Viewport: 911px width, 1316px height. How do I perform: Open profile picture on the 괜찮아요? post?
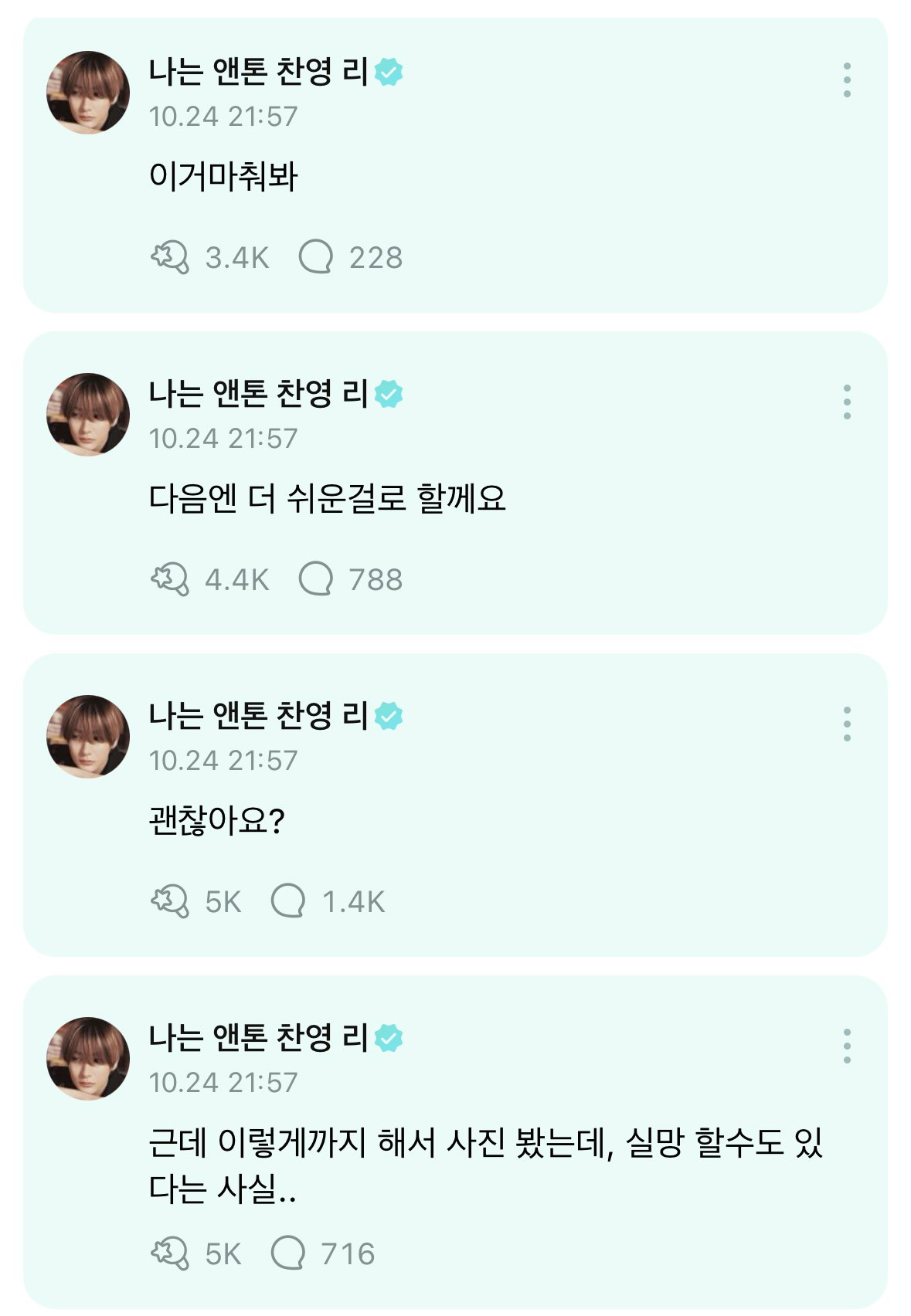[x=88, y=737]
